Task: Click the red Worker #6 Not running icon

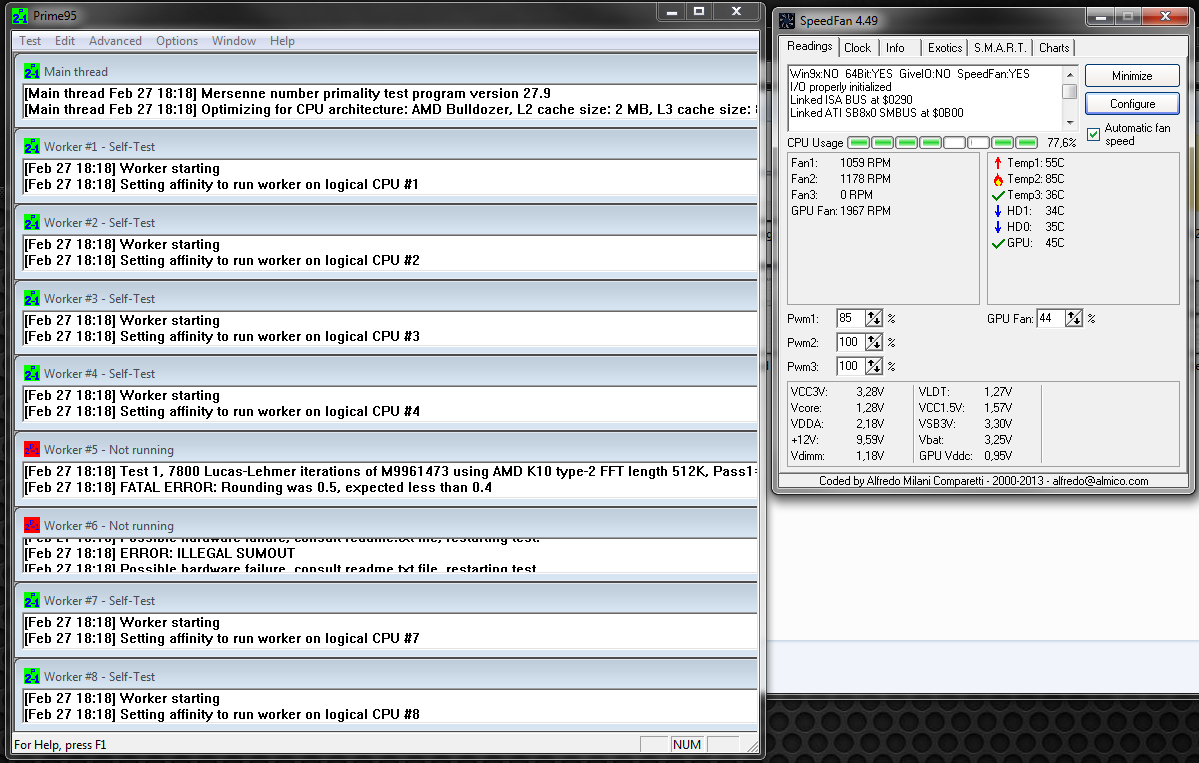Action: click(31, 525)
